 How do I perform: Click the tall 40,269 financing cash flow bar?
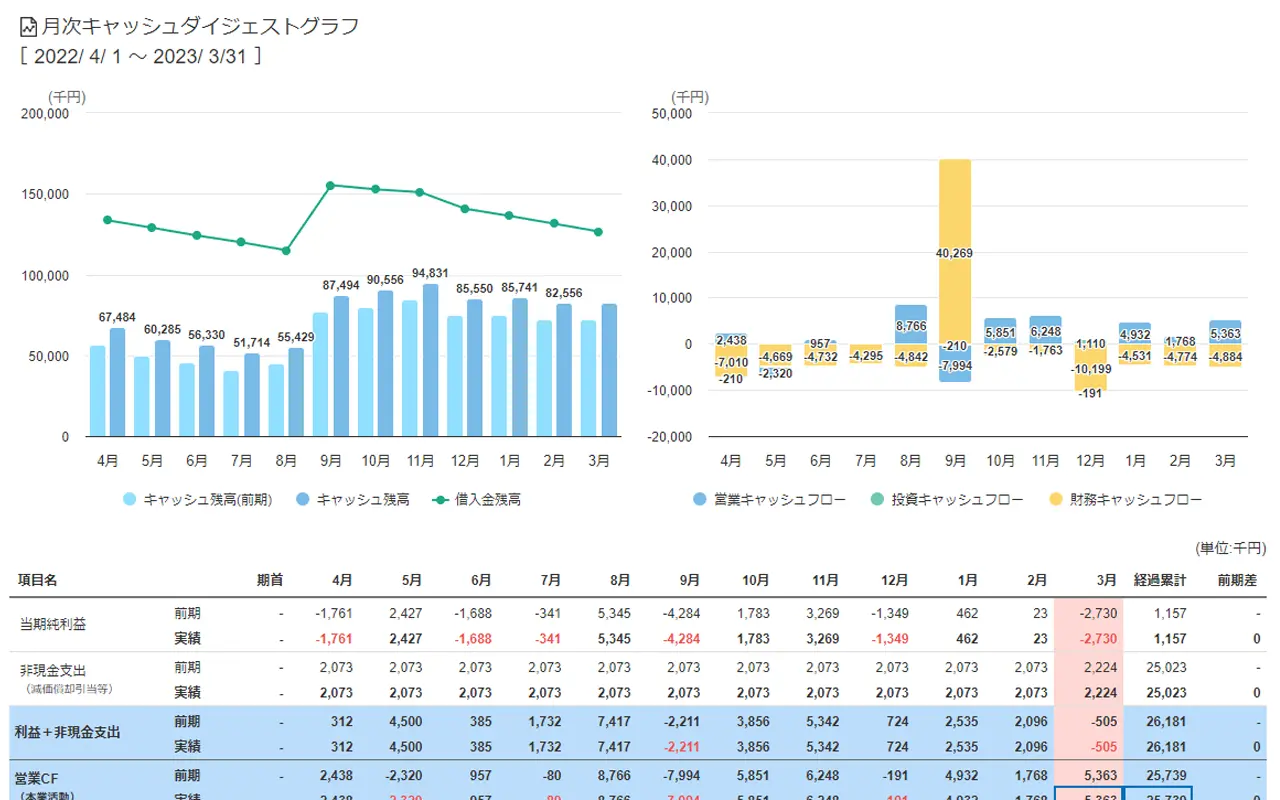tap(955, 250)
